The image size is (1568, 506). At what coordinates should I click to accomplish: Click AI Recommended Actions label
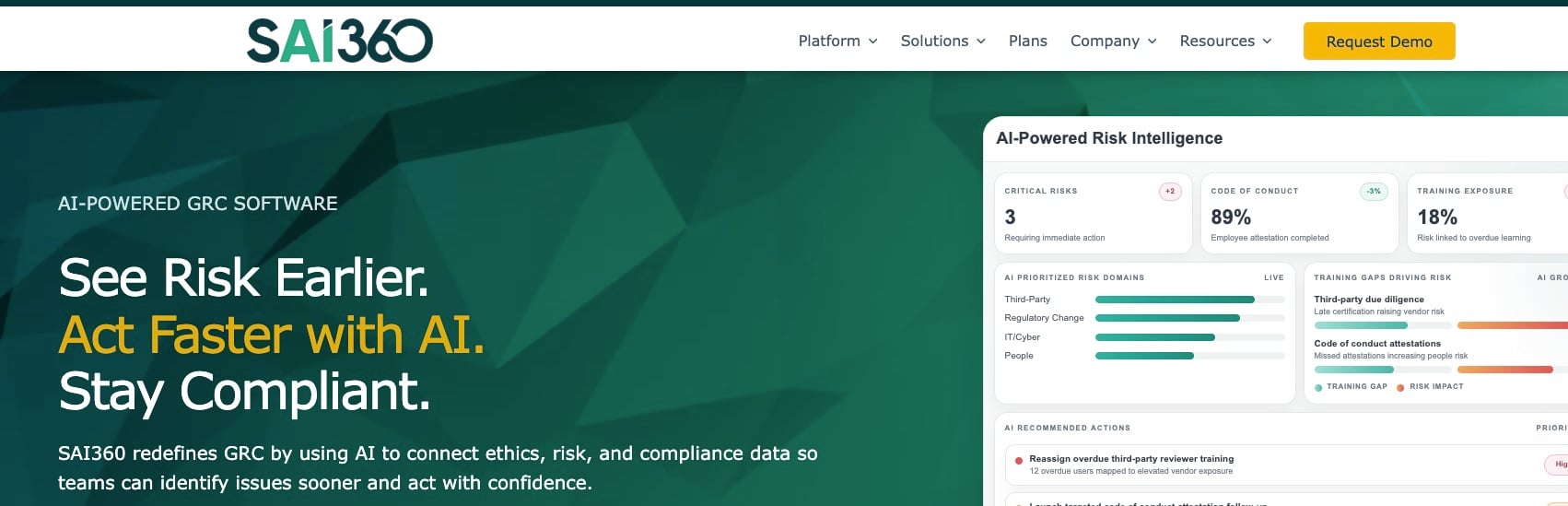click(x=1067, y=428)
